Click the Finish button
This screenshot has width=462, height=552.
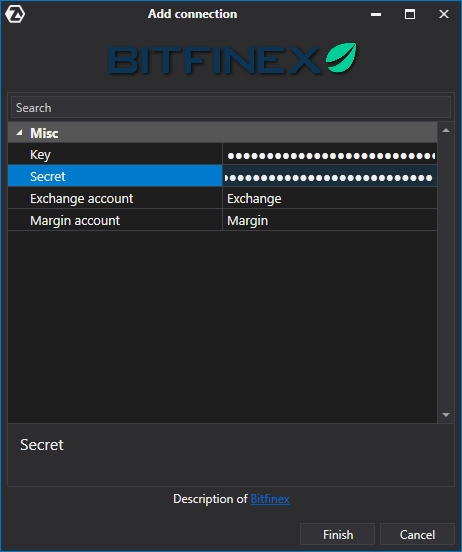[x=337, y=534]
